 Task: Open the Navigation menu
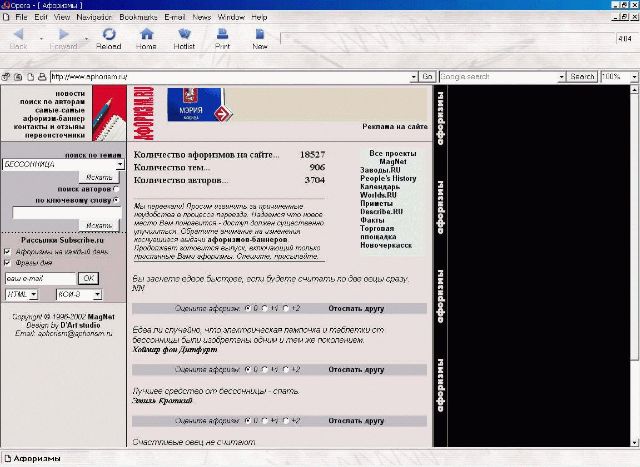(94, 17)
